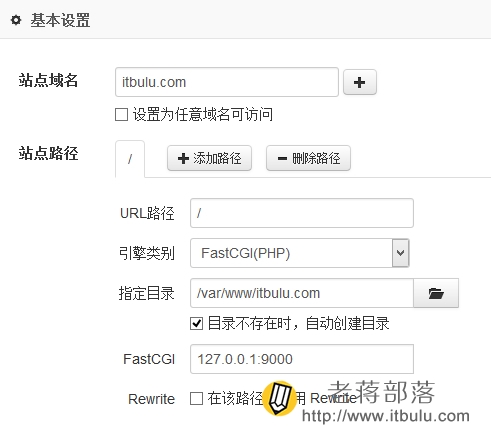Click the 删除路径 button
Viewport: 491px width, 426px height.
pos(308,158)
